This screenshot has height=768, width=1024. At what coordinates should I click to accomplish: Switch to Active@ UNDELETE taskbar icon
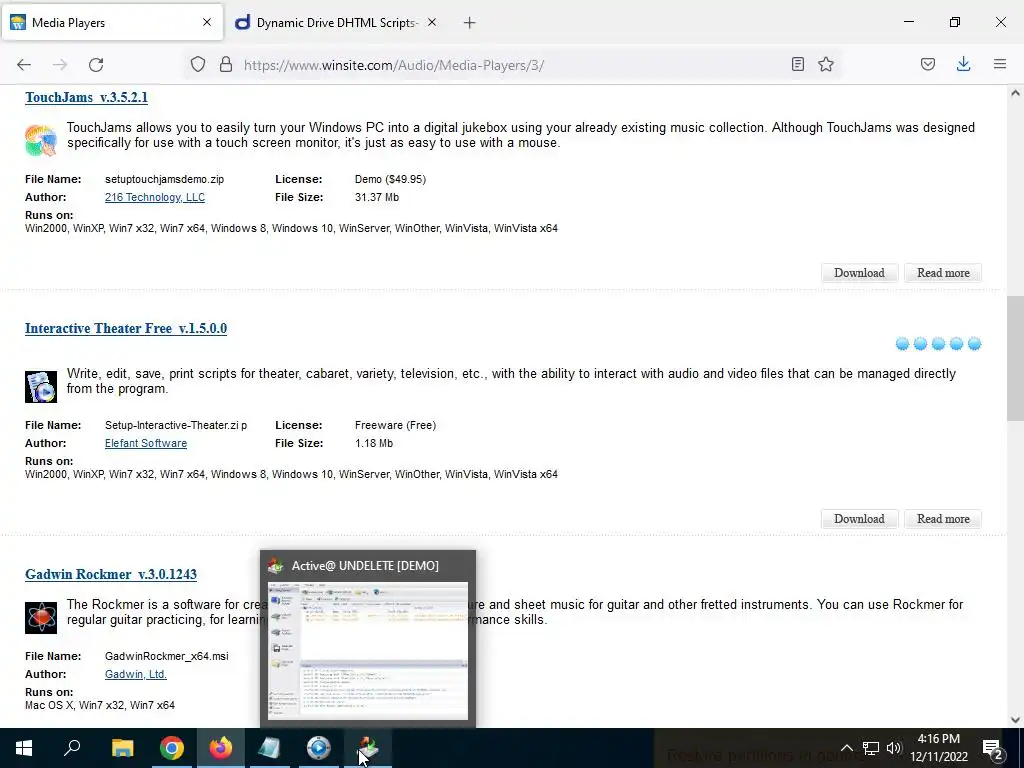(x=368, y=748)
